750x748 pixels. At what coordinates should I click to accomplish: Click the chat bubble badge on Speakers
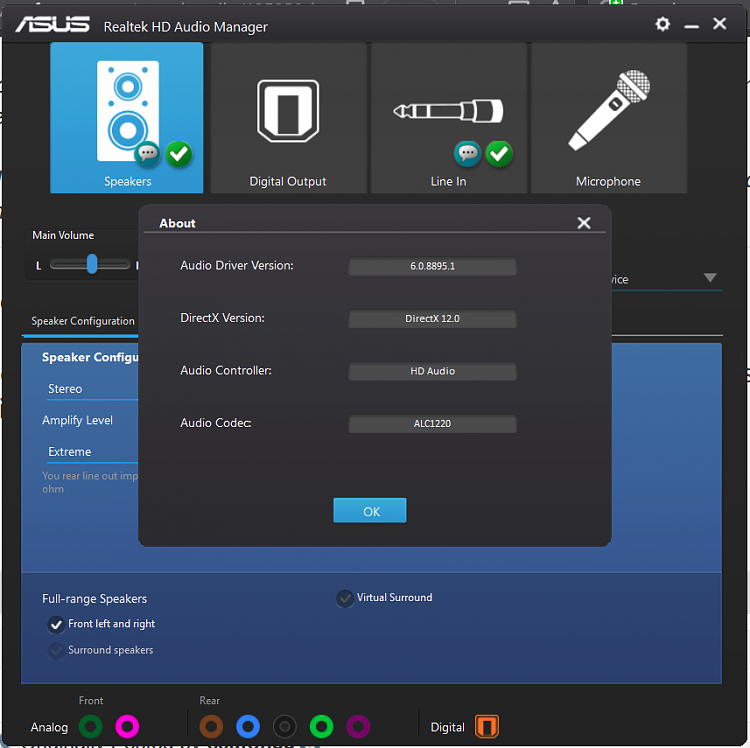pos(147,154)
